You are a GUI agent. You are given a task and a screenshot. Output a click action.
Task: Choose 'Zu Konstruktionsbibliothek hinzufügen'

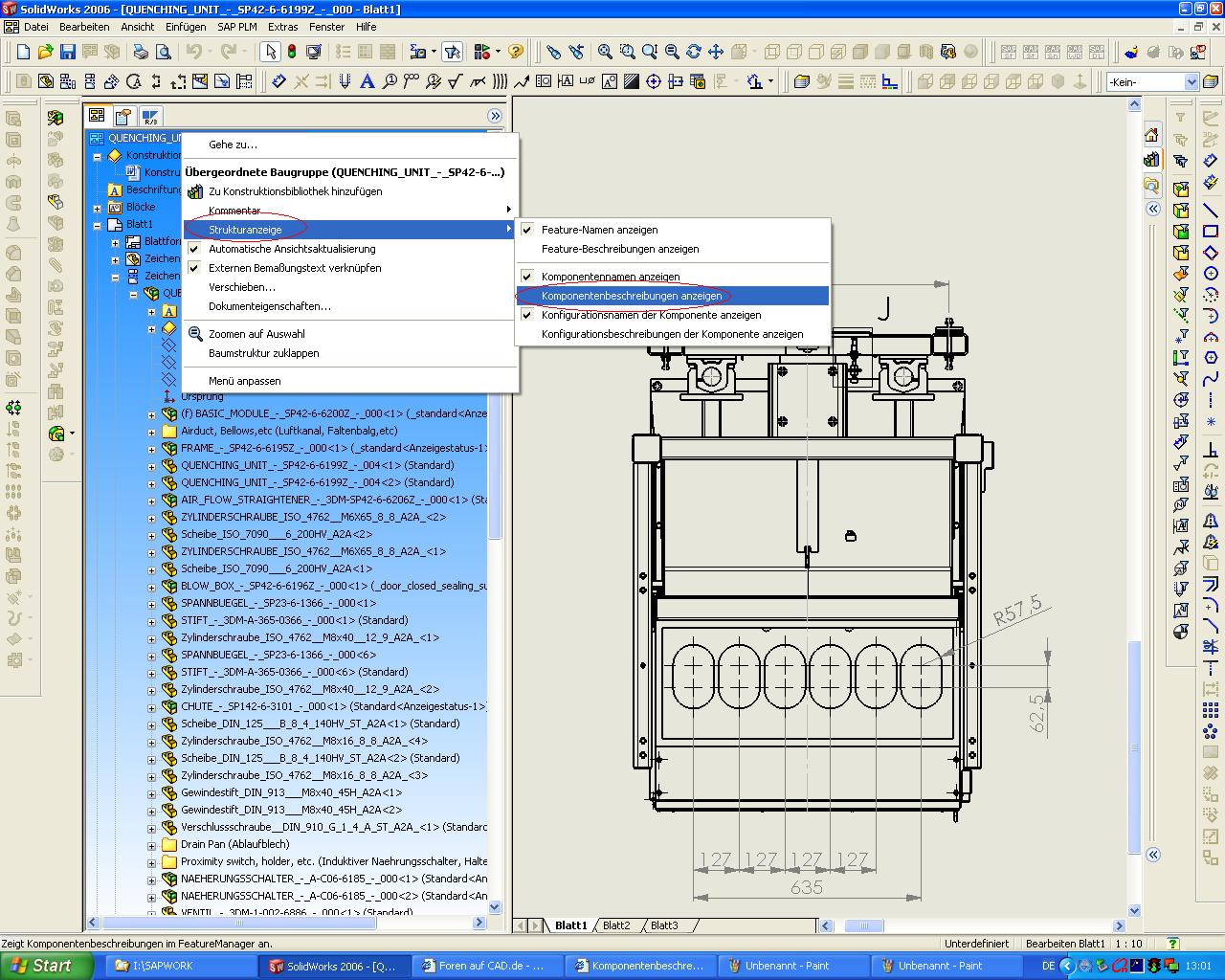(350, 191)
